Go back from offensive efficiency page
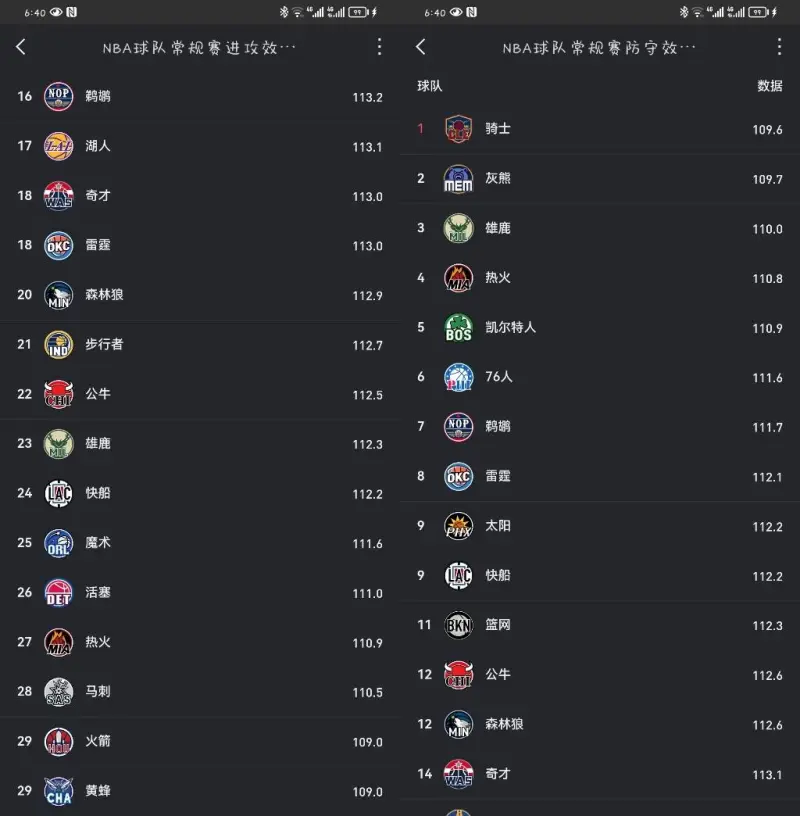 [21, 47]
